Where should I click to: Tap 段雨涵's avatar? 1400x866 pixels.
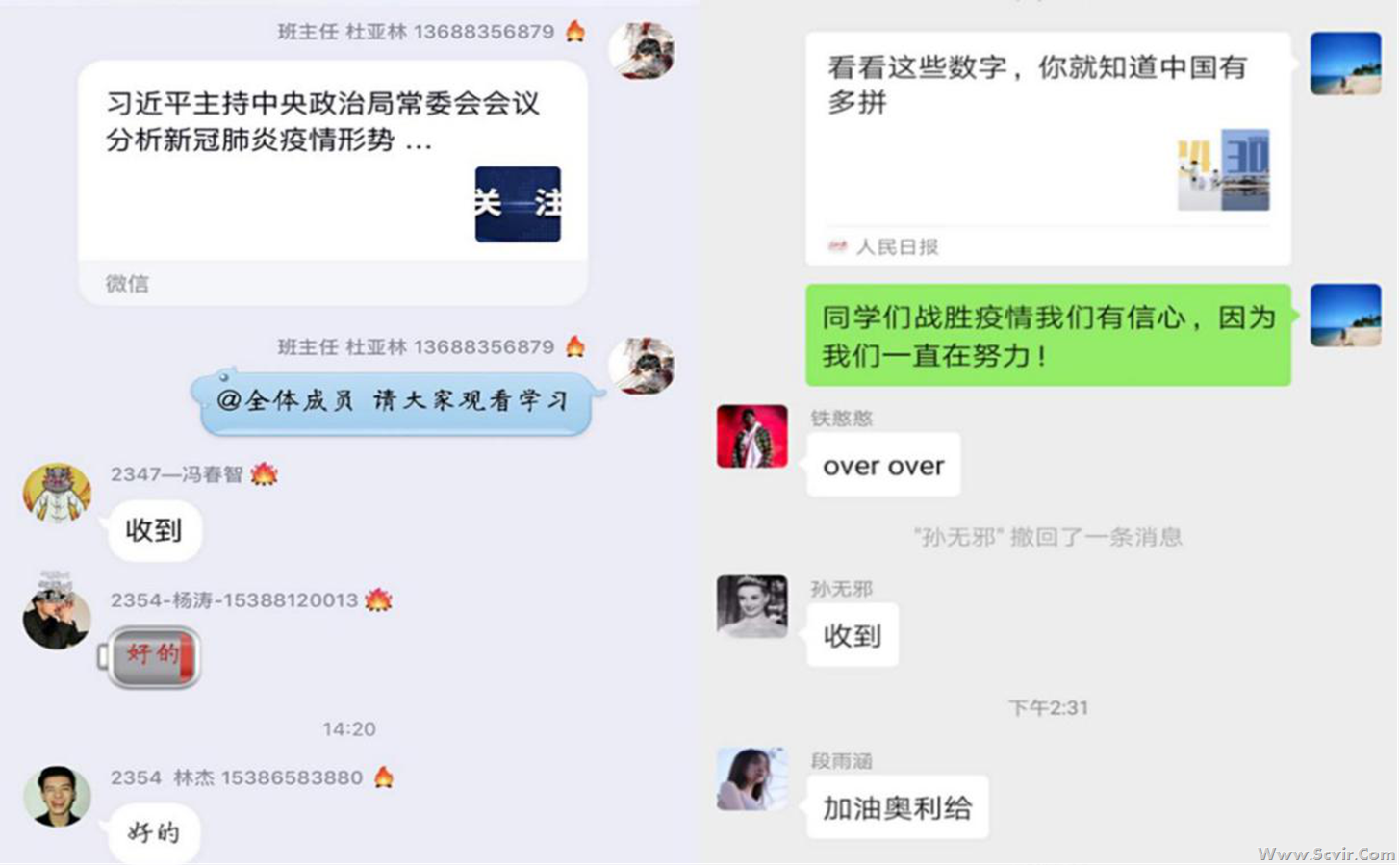pyautogui.click(x=751, y=778)
